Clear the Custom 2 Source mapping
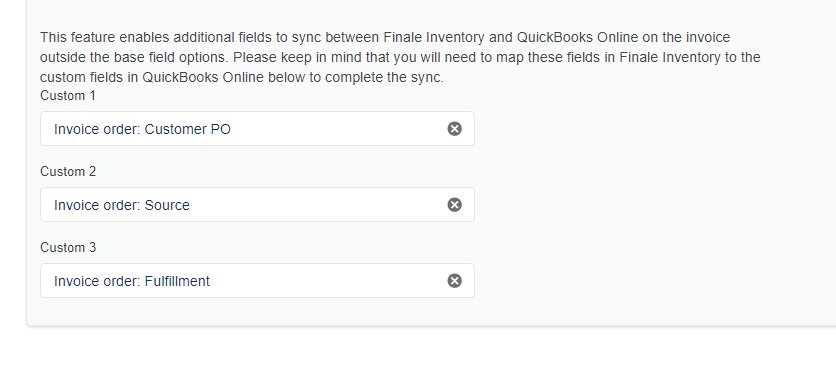The height and width of the screenshot is (383, 836). (x=454, y=205)
